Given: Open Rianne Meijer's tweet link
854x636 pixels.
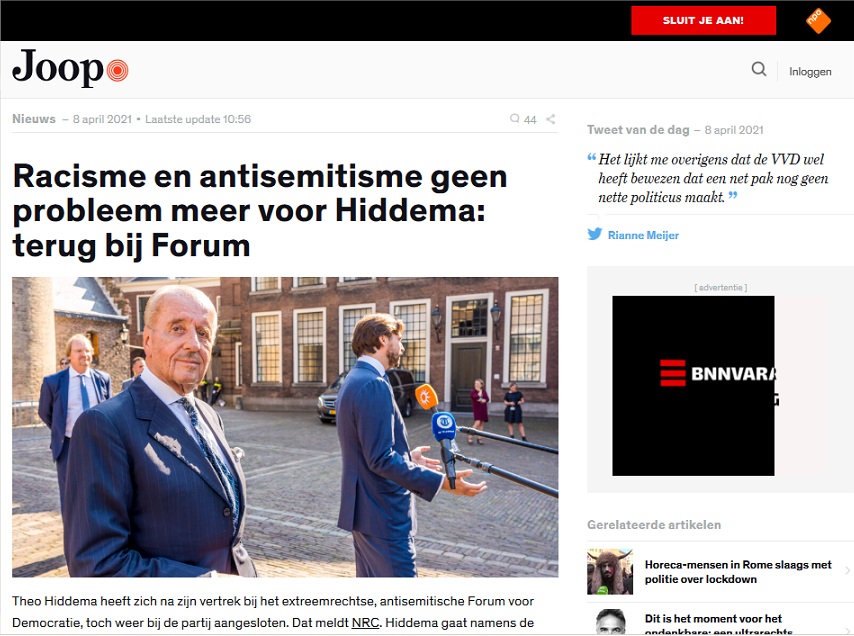Looking at the screenshot, I should click(643, 235).
